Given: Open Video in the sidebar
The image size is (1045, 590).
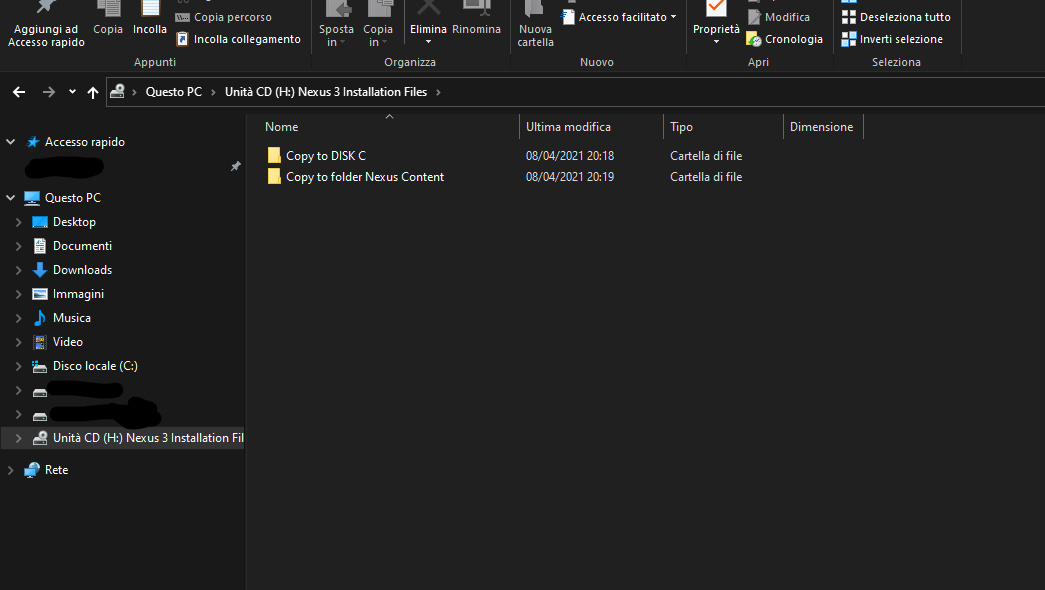Looking at the screenshot, I should point(68,342).
